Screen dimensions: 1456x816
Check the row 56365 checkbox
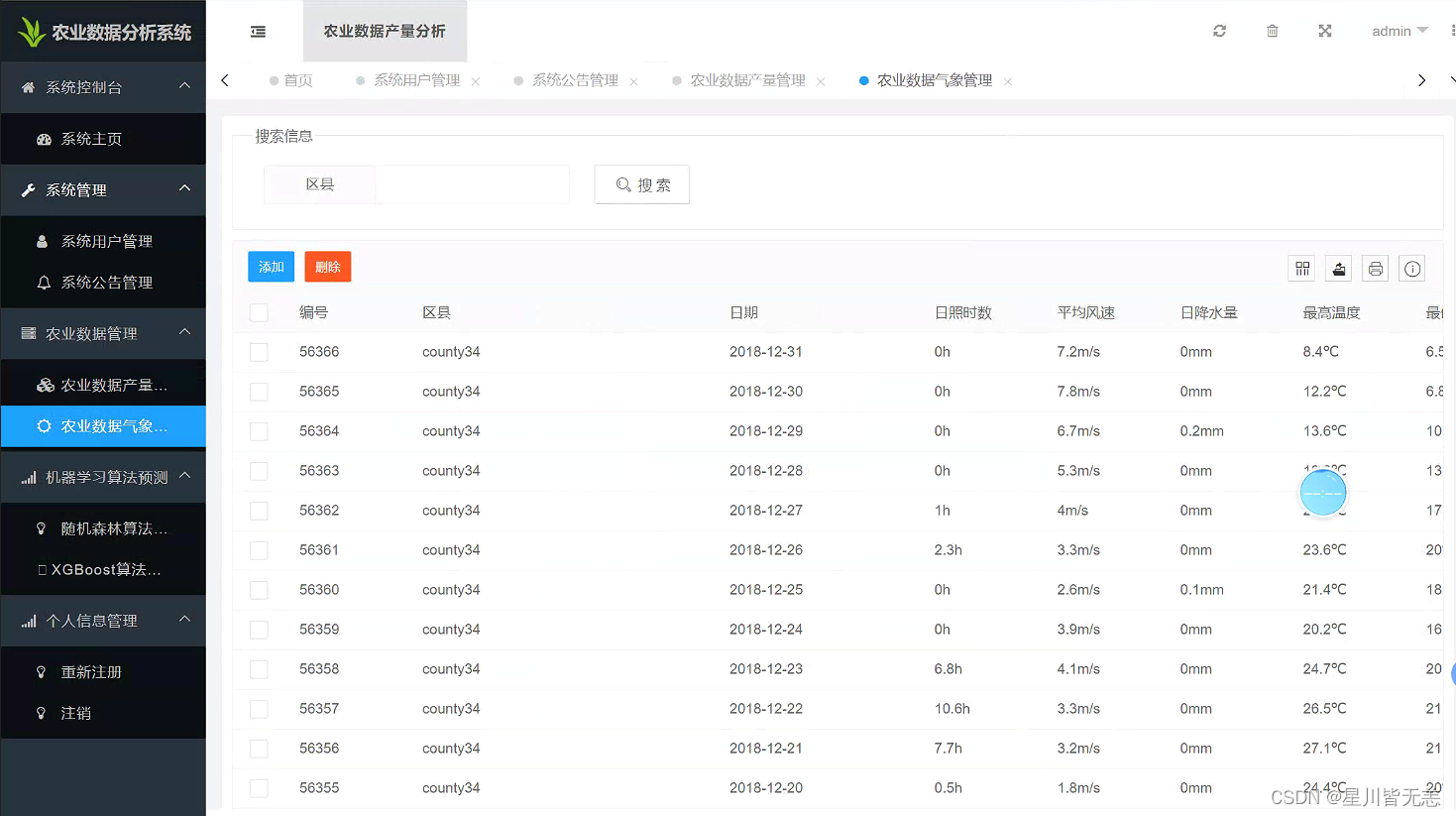tap(259, 392)
